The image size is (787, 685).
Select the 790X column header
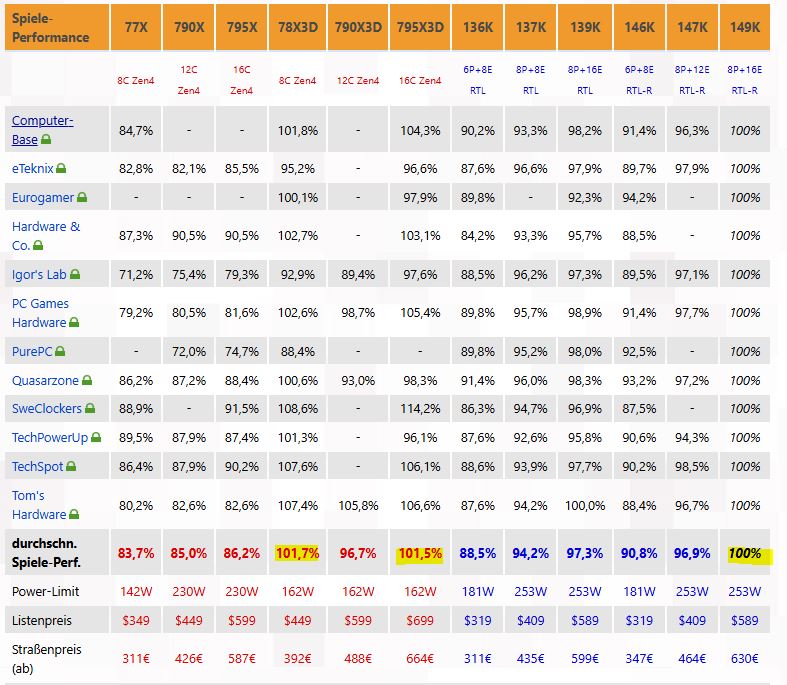click(x=189, y=27)
